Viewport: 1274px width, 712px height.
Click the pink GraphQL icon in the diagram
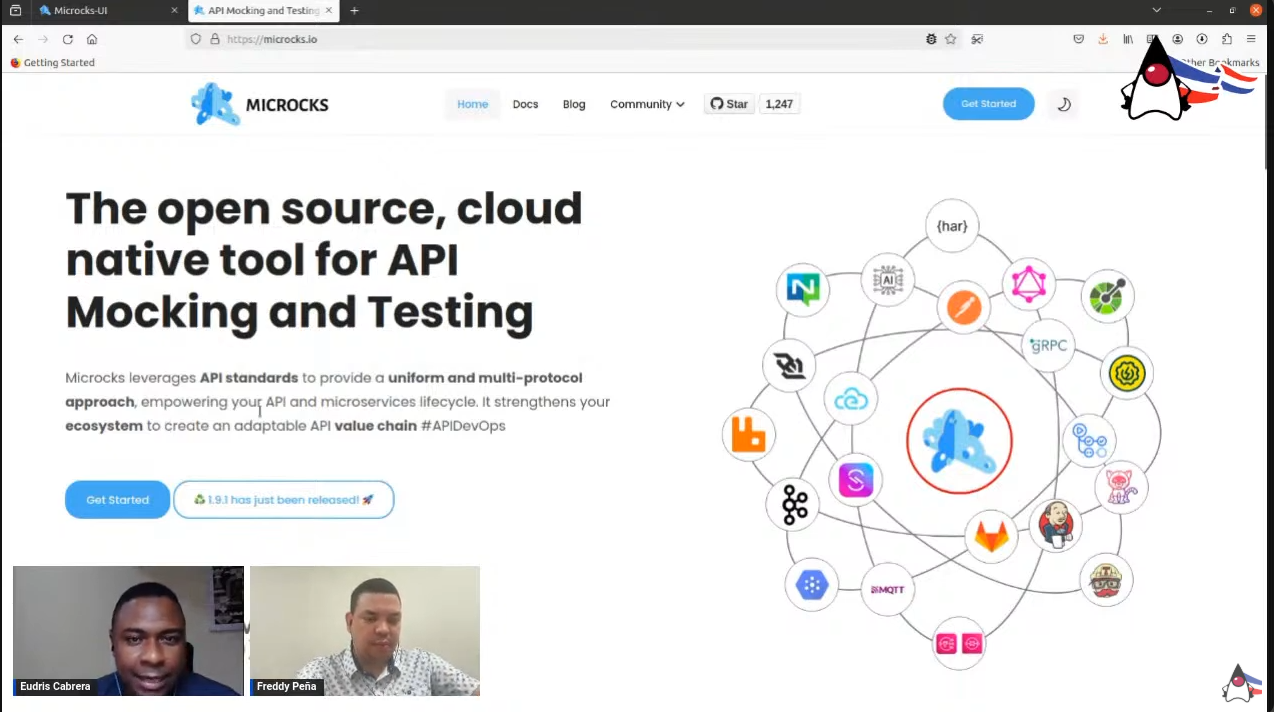tap(1028, 284)
